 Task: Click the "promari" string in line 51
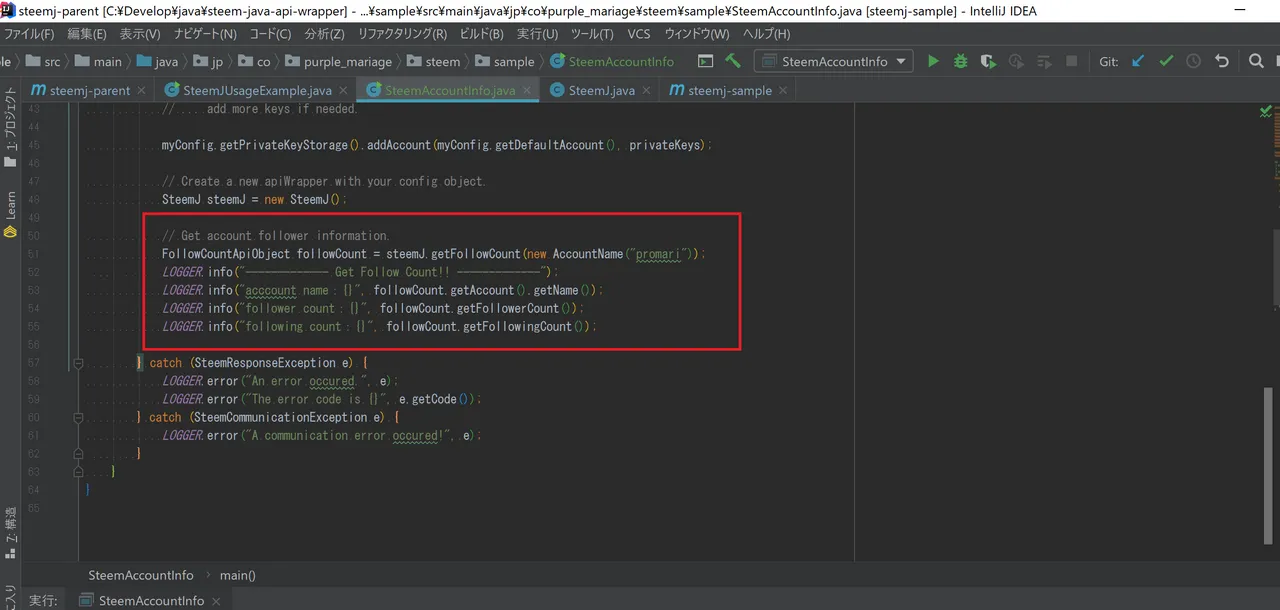click(x=660, y=254)
